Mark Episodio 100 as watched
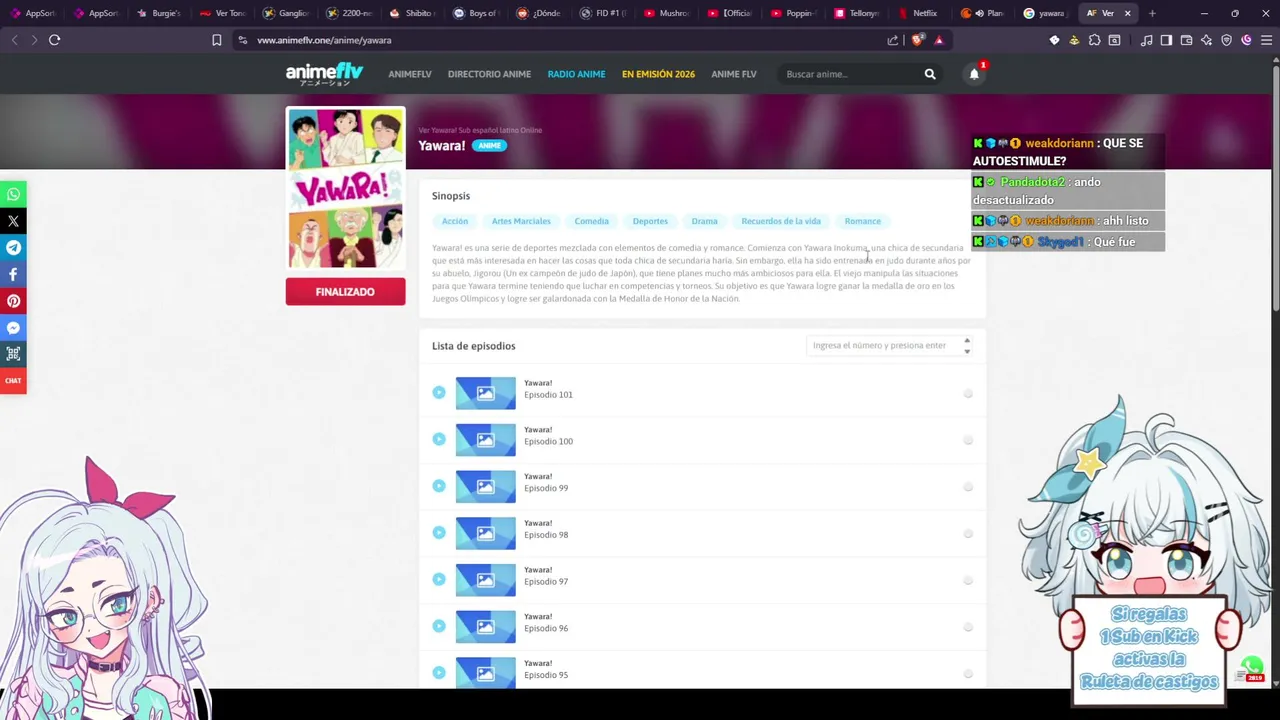 pos(968,440)
